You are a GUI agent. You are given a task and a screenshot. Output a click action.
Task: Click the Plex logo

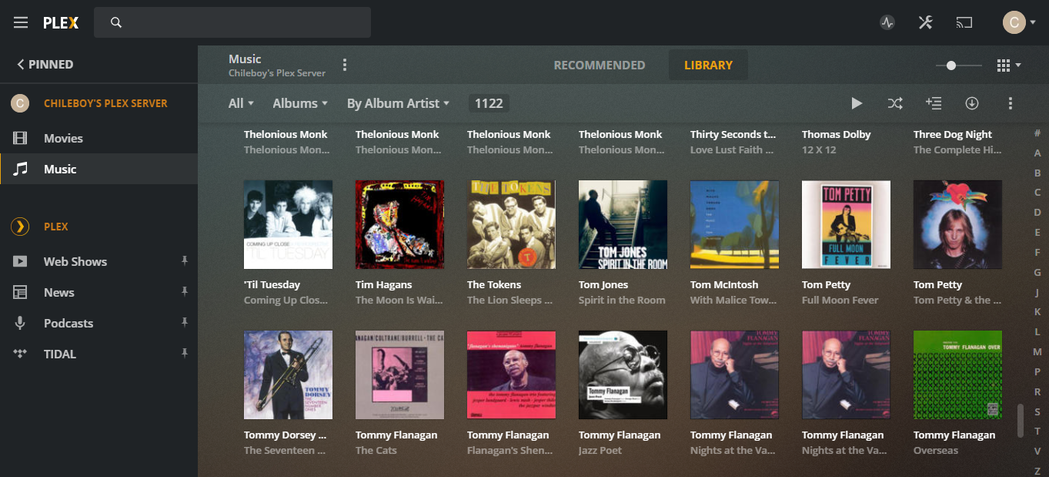[x=61, y=23]
